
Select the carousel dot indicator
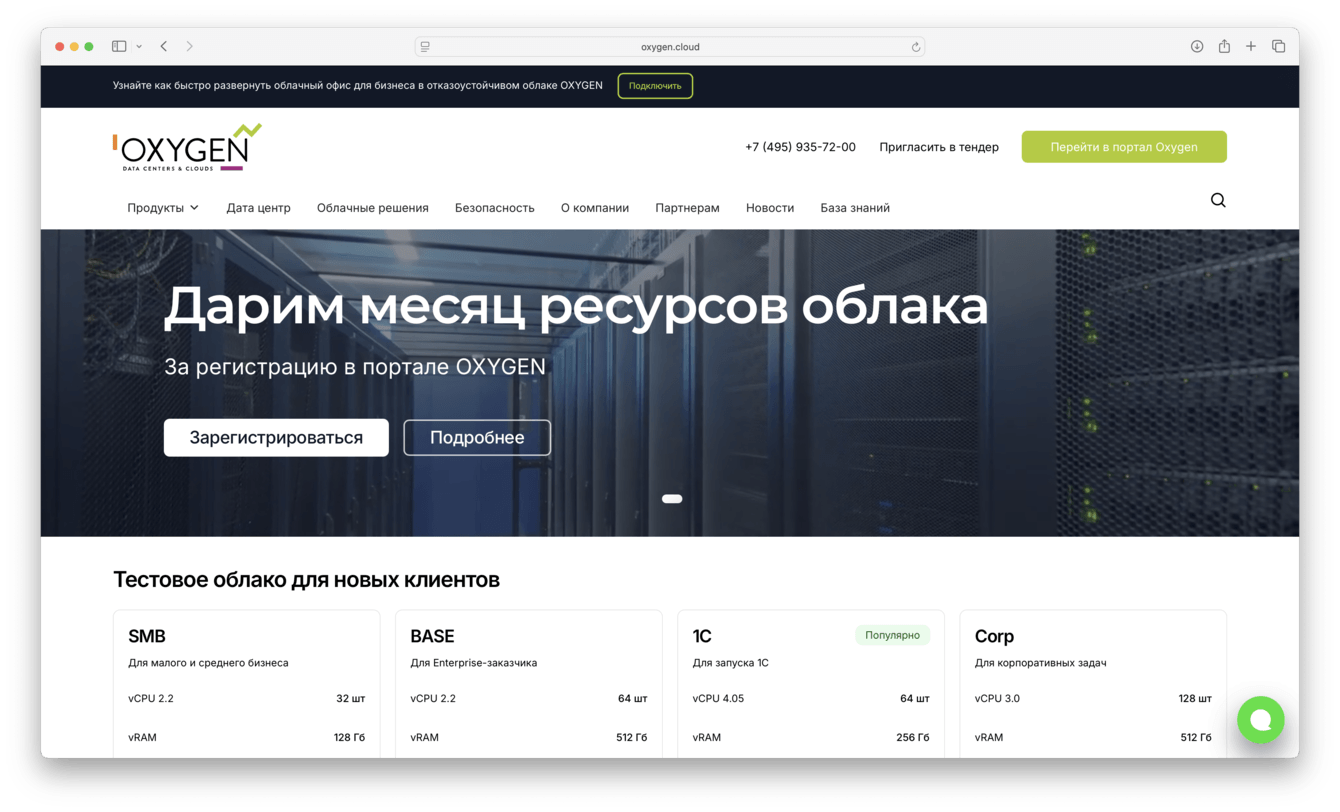(x=672, y=498)
